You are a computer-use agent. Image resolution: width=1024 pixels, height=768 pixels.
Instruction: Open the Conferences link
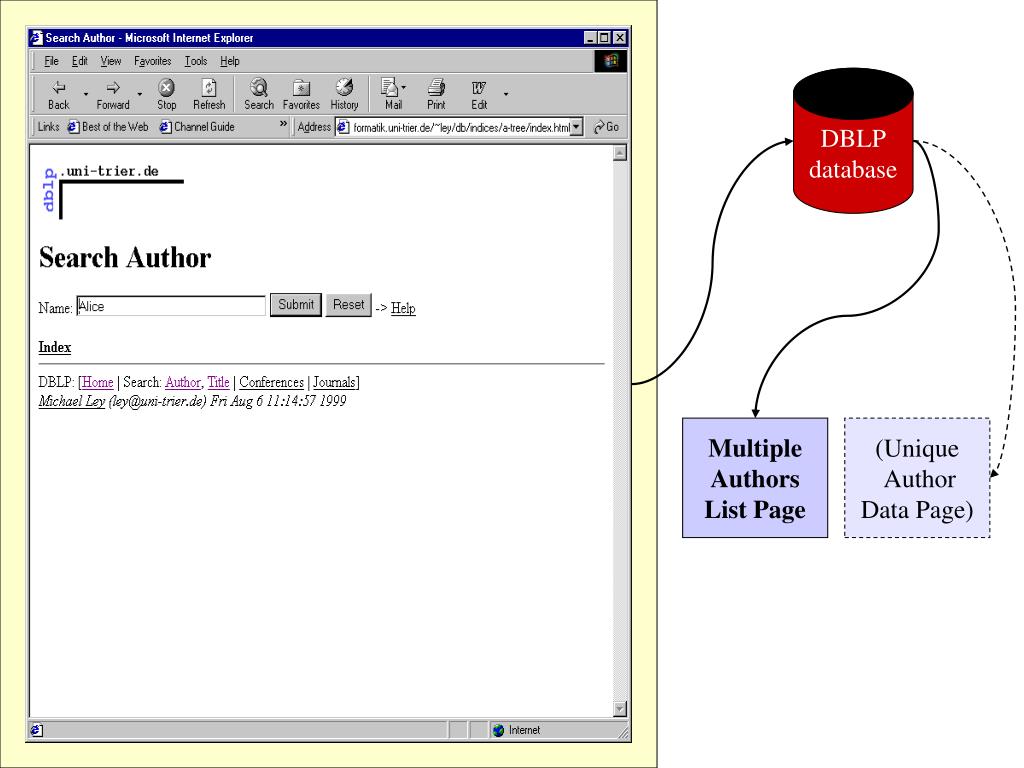pyautogui.click(x=271, y=382)
